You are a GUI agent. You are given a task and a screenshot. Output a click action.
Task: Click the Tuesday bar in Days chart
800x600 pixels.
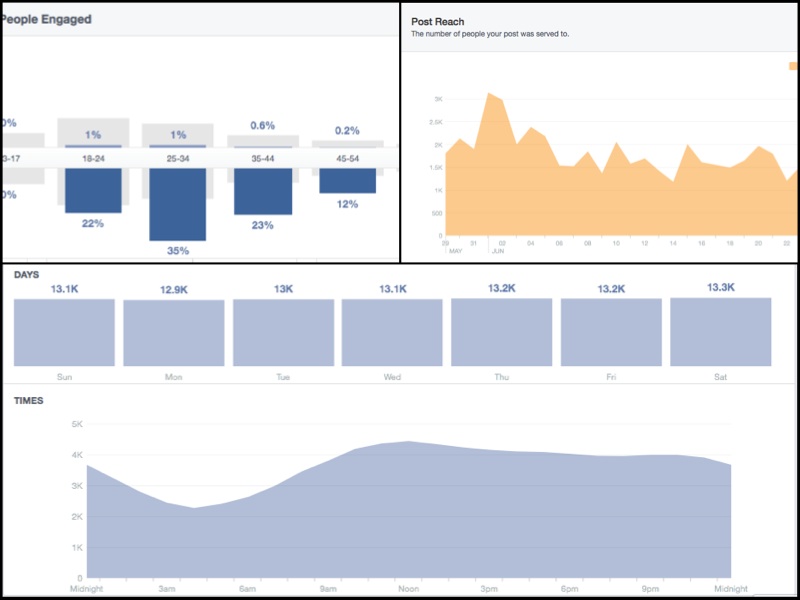[283, 333]
